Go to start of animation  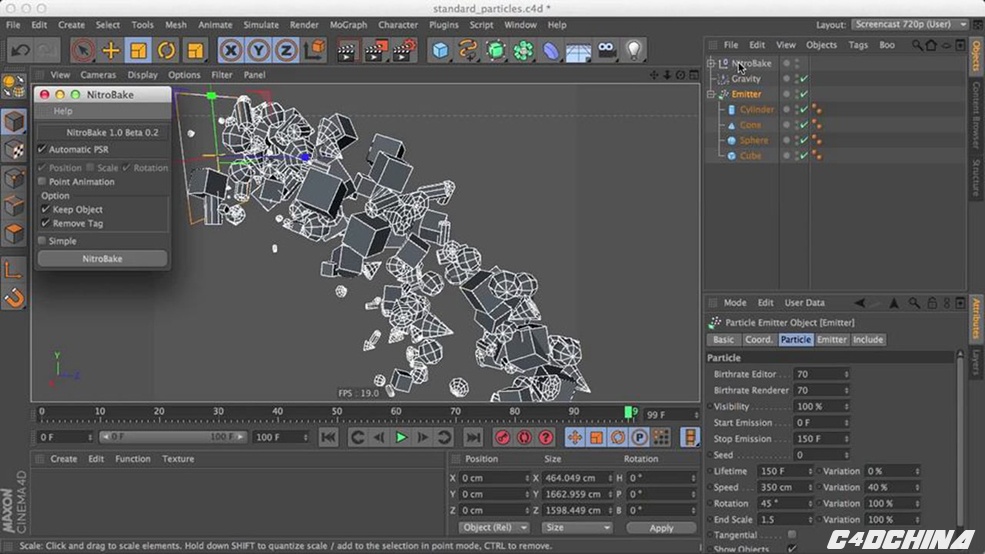(328, 437)
